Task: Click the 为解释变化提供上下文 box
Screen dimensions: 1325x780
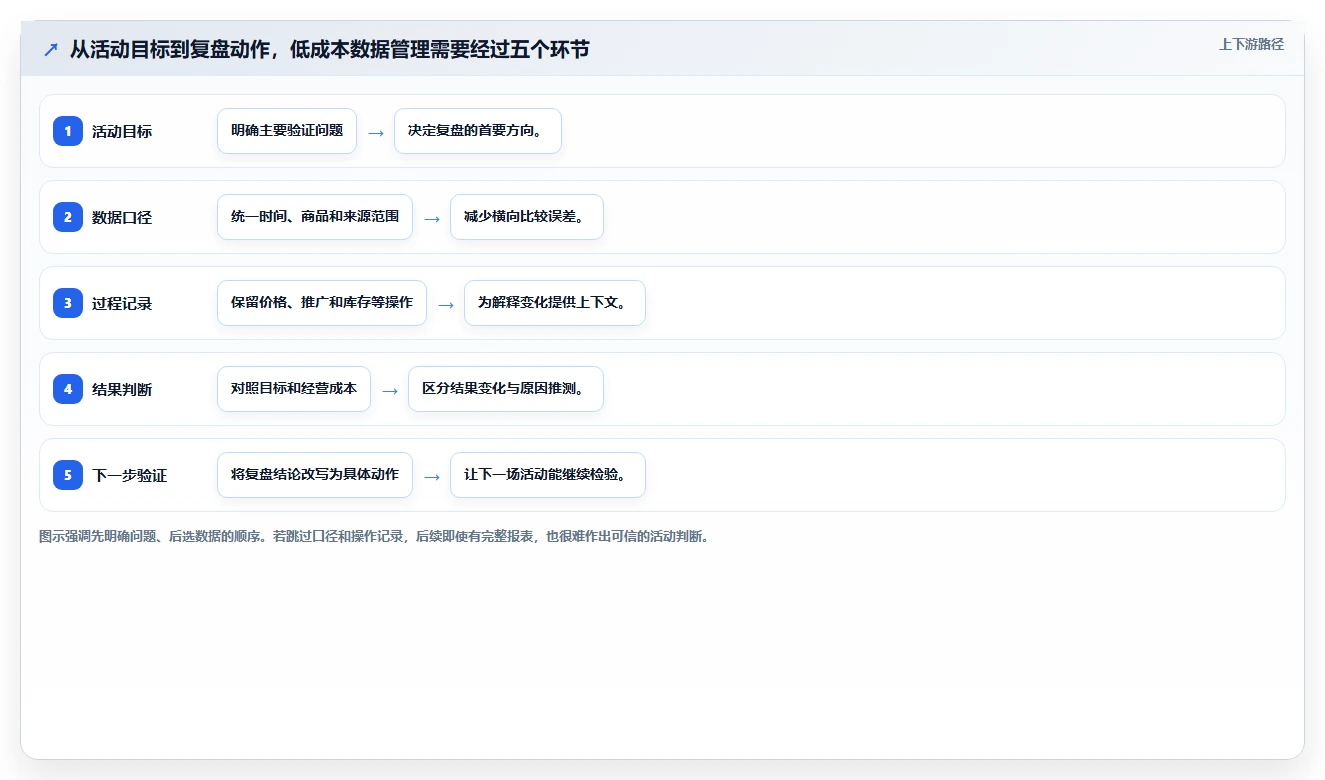Action: (555, 303)
